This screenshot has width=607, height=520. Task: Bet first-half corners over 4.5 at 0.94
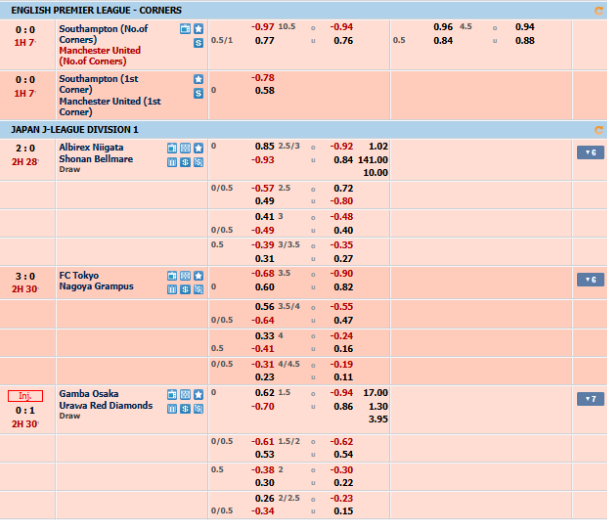[525, 27]
